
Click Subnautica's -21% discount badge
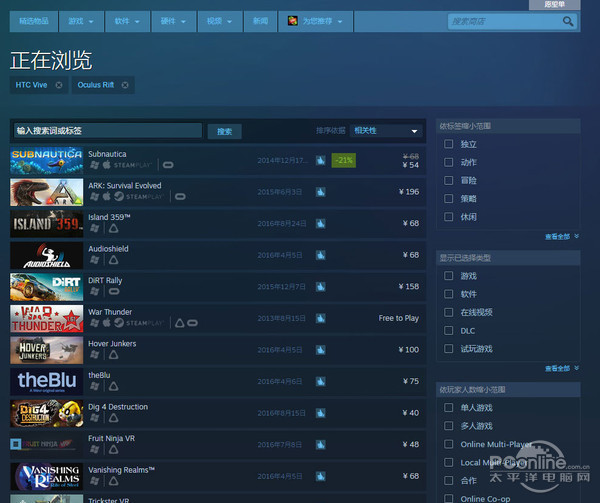click(x=344, y=160)
